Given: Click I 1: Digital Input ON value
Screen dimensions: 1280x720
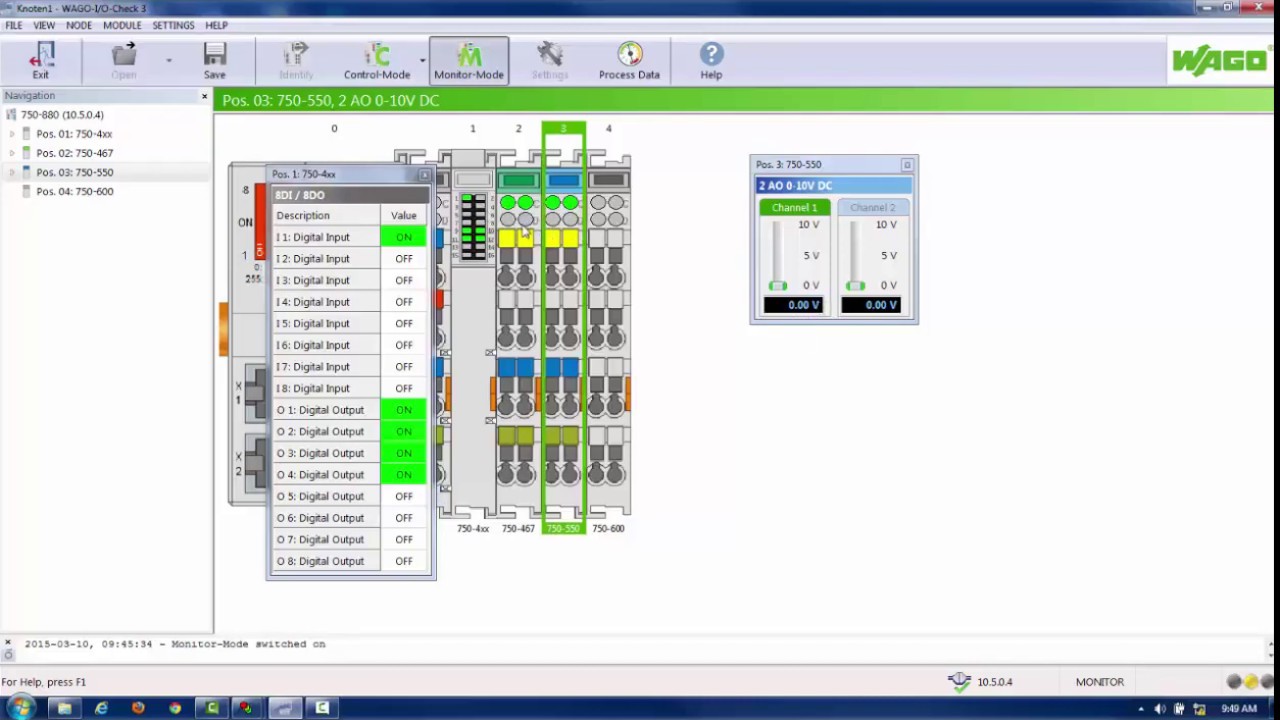Looking at the screenshot, I should [x=404, y=237].
